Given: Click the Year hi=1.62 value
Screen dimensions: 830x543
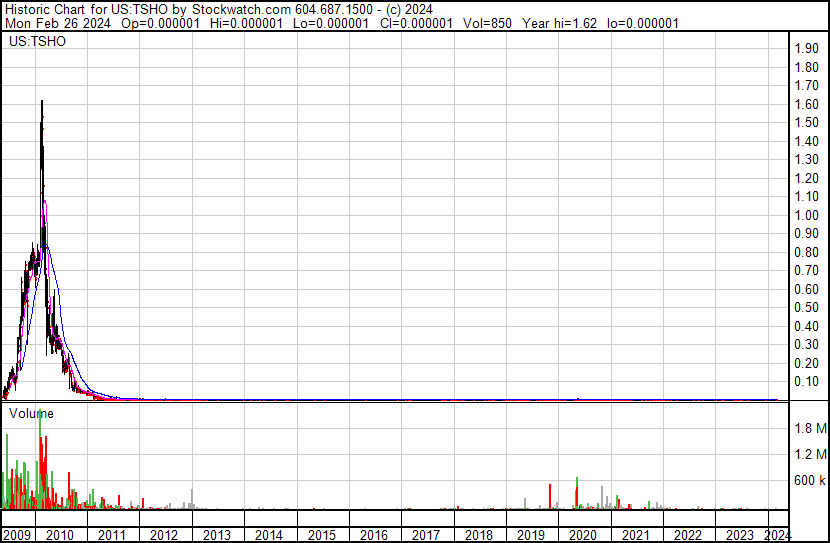Looking at the screenshot, I should 560,23.
